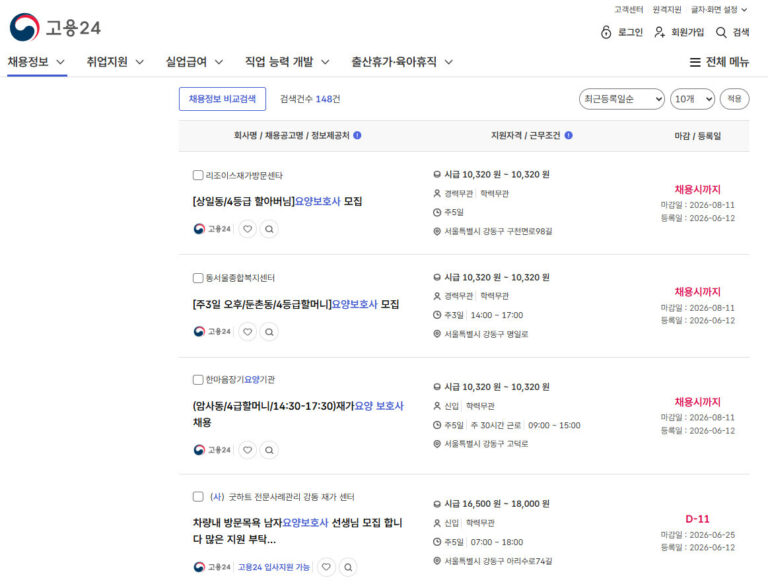Click the 회원가입 person icon
This screenshot has height=584, width=768.
(660, 32)
